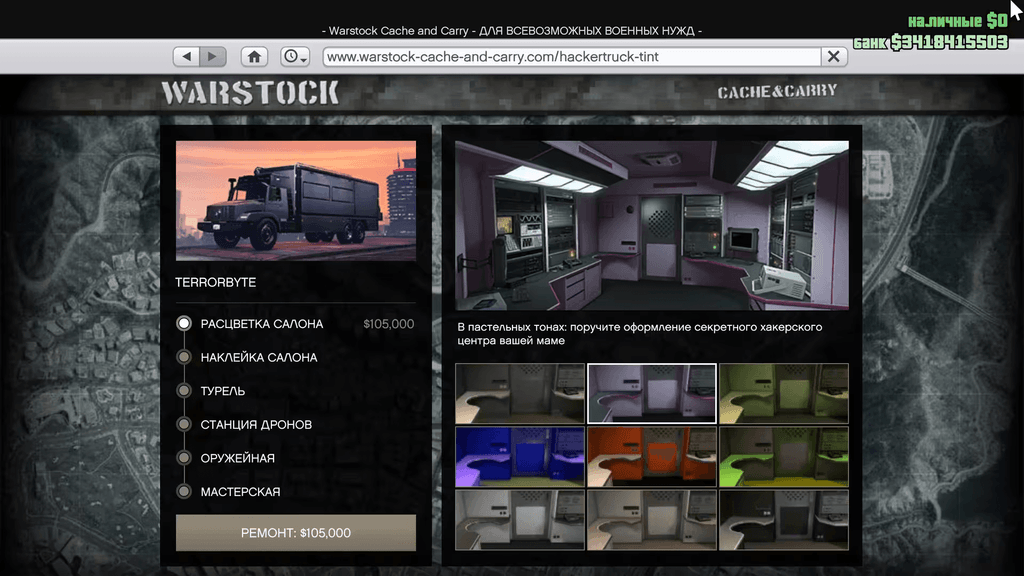Go back with the browser back arrow
1024x576 pixels.
tap(186, 57)
